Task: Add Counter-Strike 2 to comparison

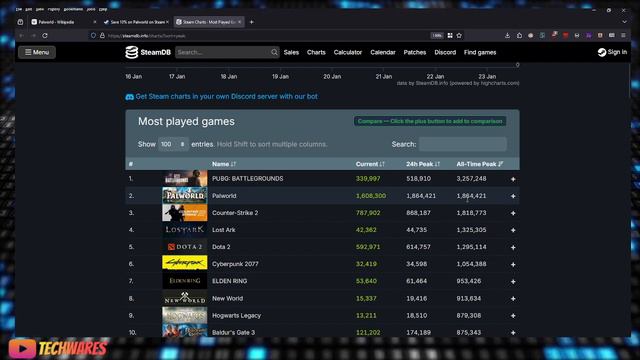Action: click(x=513, y=213)
